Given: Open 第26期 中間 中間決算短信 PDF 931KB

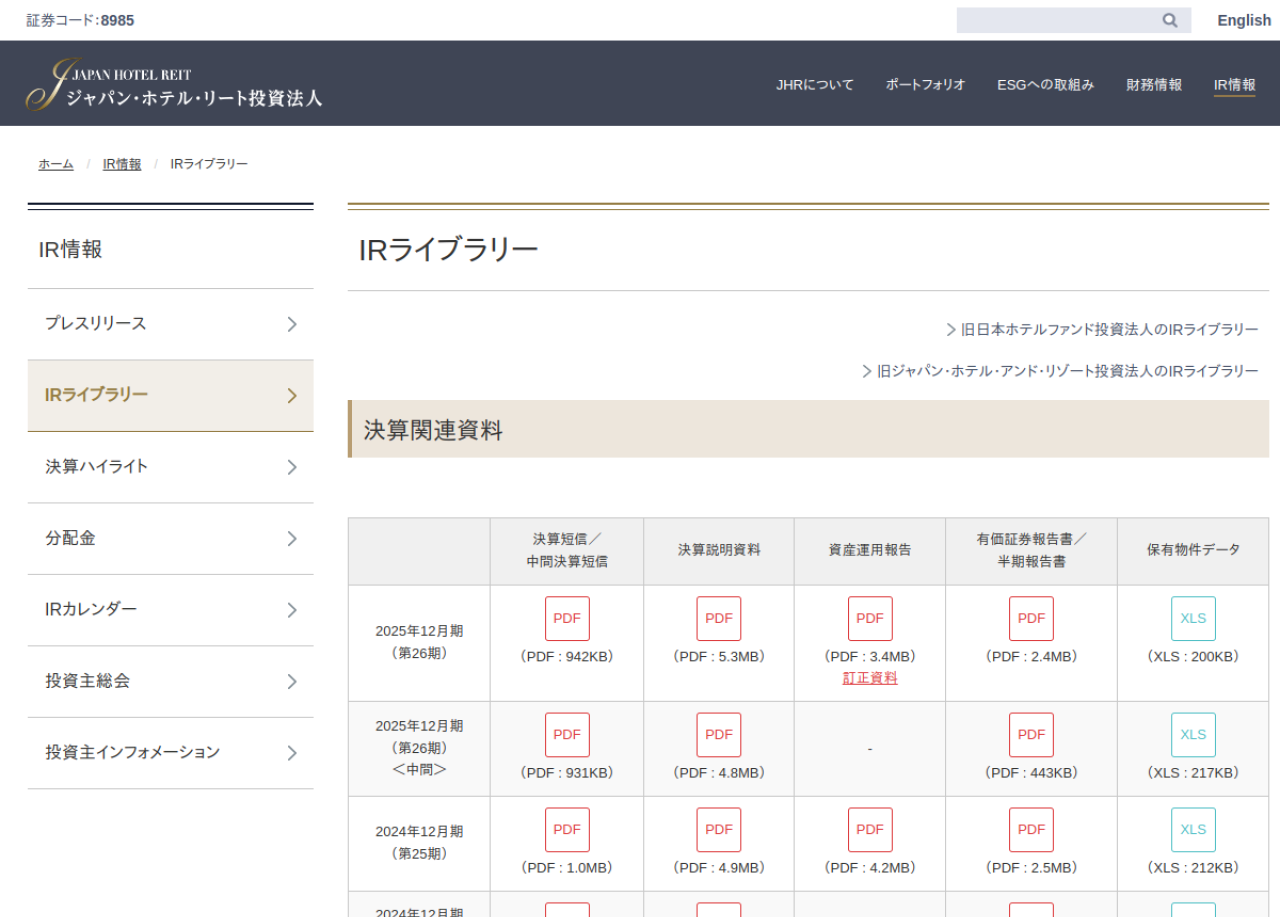Looking at the screenshot, I should tap(567, 734).
